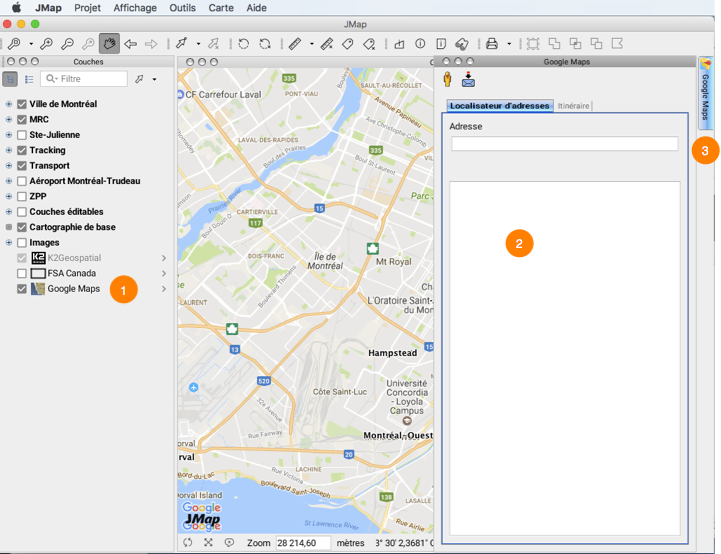The image size is (721, 554).
Task: Open the Apple menu
Action: click(x=17, y=8)
